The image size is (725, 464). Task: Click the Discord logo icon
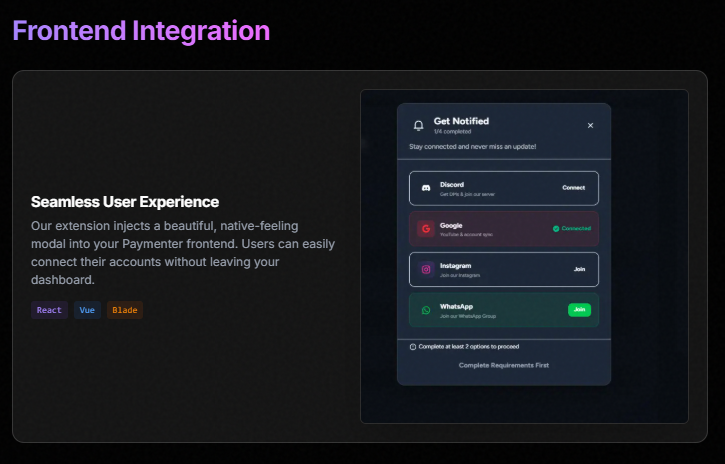[425, 188]
